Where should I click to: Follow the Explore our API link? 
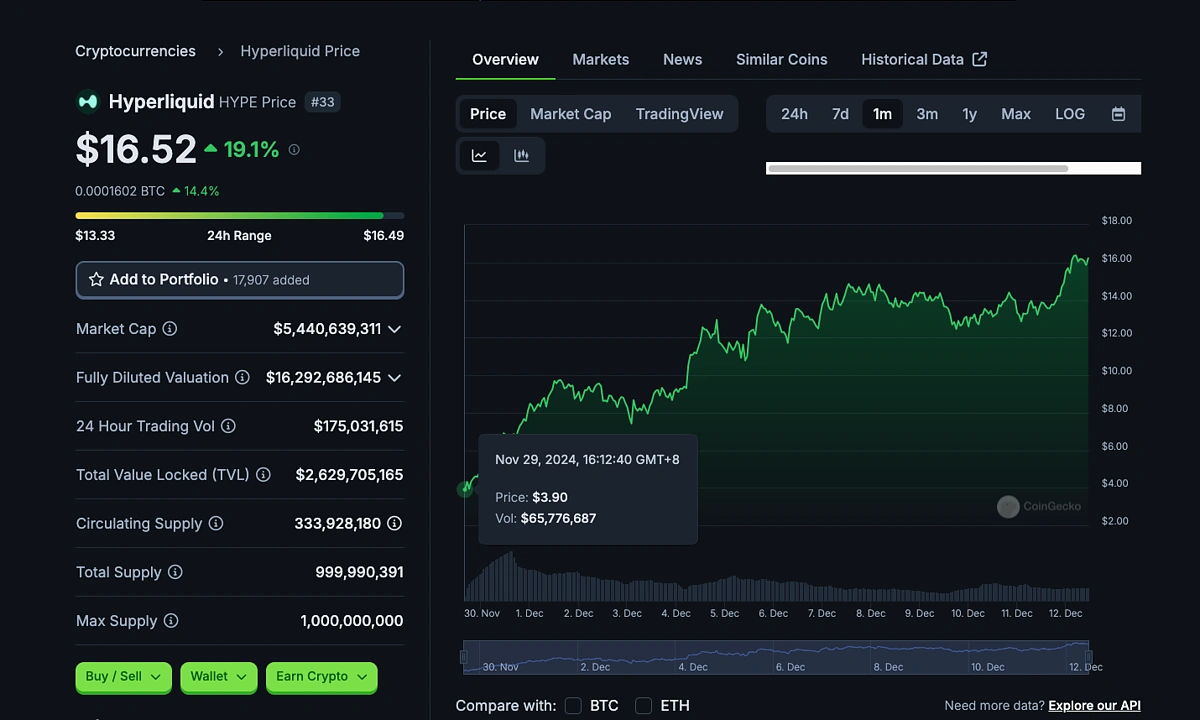tap(1094, 706)
